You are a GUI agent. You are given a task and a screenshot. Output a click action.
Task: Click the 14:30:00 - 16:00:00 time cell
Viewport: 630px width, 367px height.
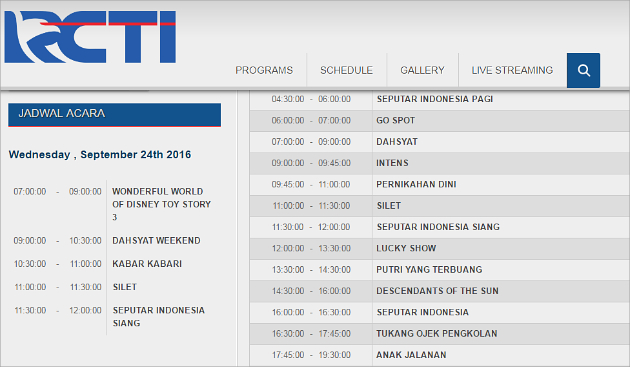pos(311,291)
